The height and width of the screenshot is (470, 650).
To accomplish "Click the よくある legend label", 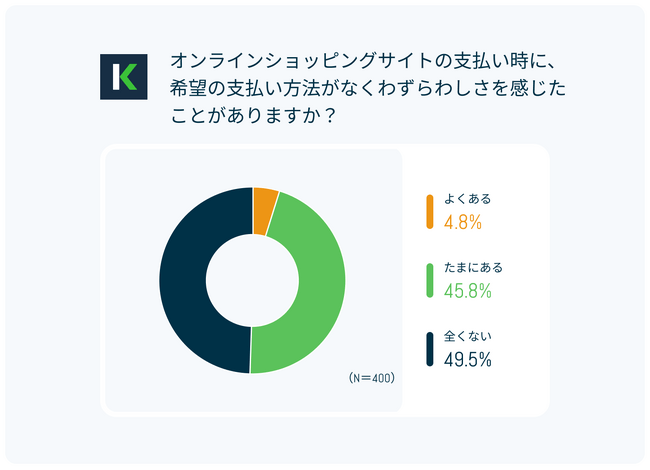I will (x=468, y=199).
